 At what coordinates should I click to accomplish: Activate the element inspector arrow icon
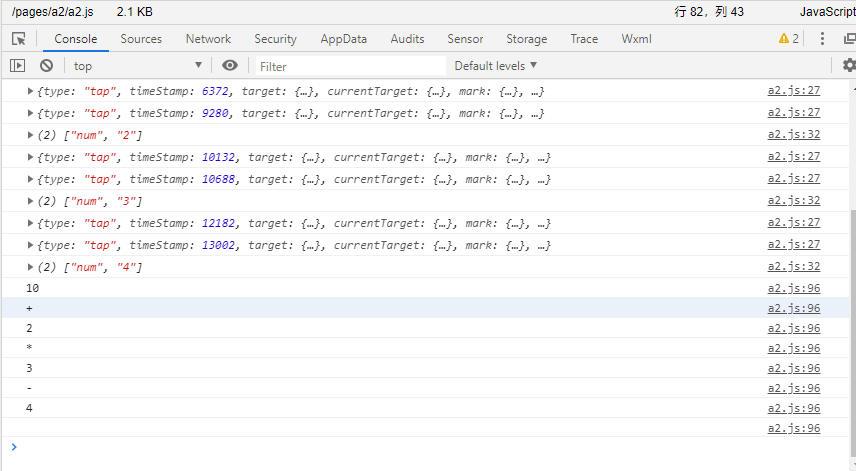pyautogui.click(x=19, y=39)
